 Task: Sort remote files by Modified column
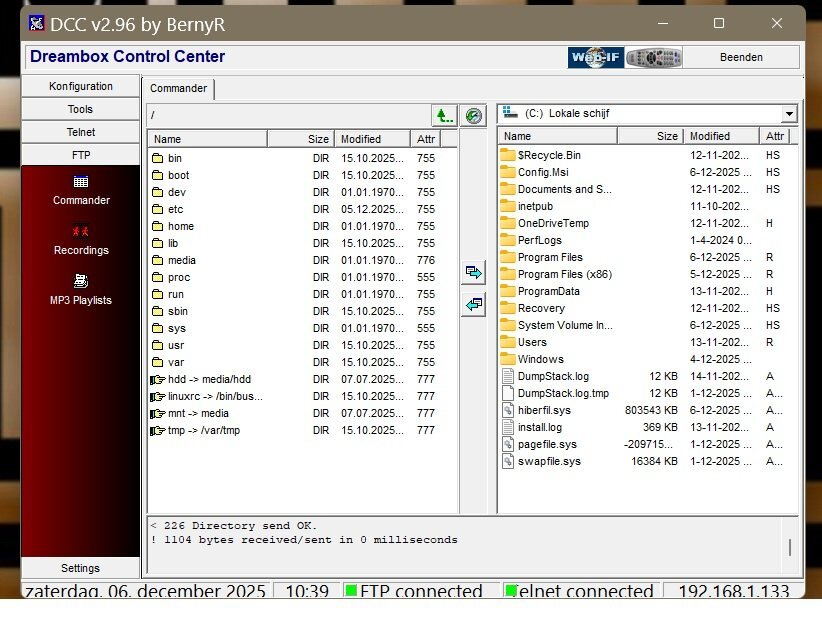[x=372, y=139]
